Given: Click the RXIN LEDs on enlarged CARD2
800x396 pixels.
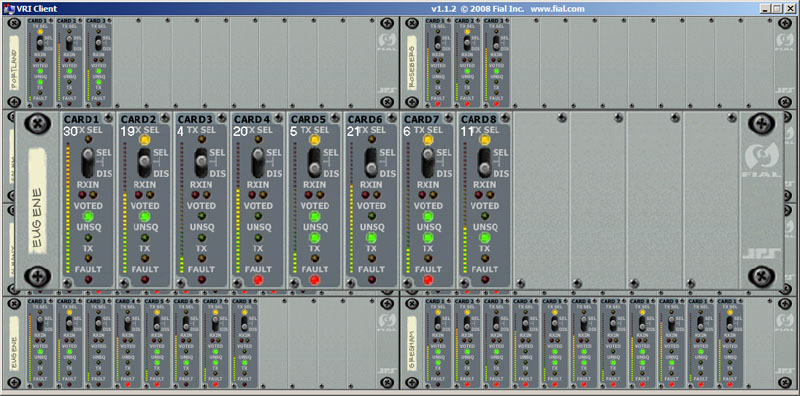Looking at the screenshot, I should 144,195.
